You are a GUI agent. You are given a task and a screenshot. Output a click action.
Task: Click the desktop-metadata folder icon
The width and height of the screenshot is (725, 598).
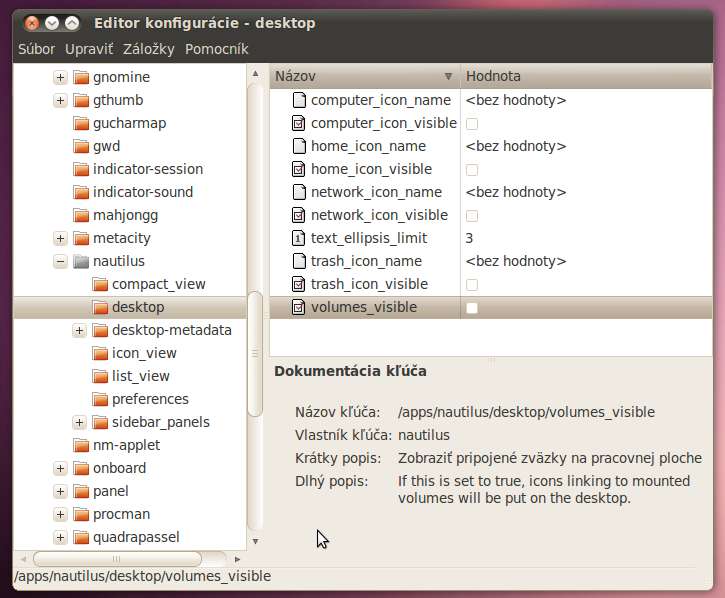click(x=100, y=331)
